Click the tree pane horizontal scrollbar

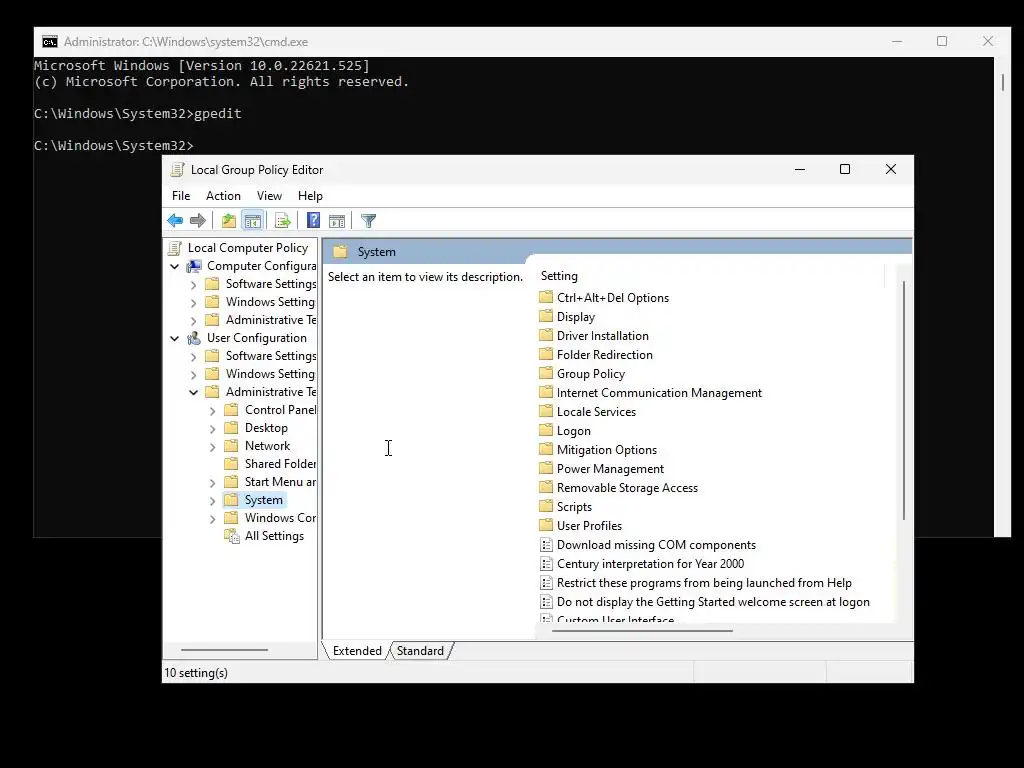pyautogui.click(x=224, y=650)
